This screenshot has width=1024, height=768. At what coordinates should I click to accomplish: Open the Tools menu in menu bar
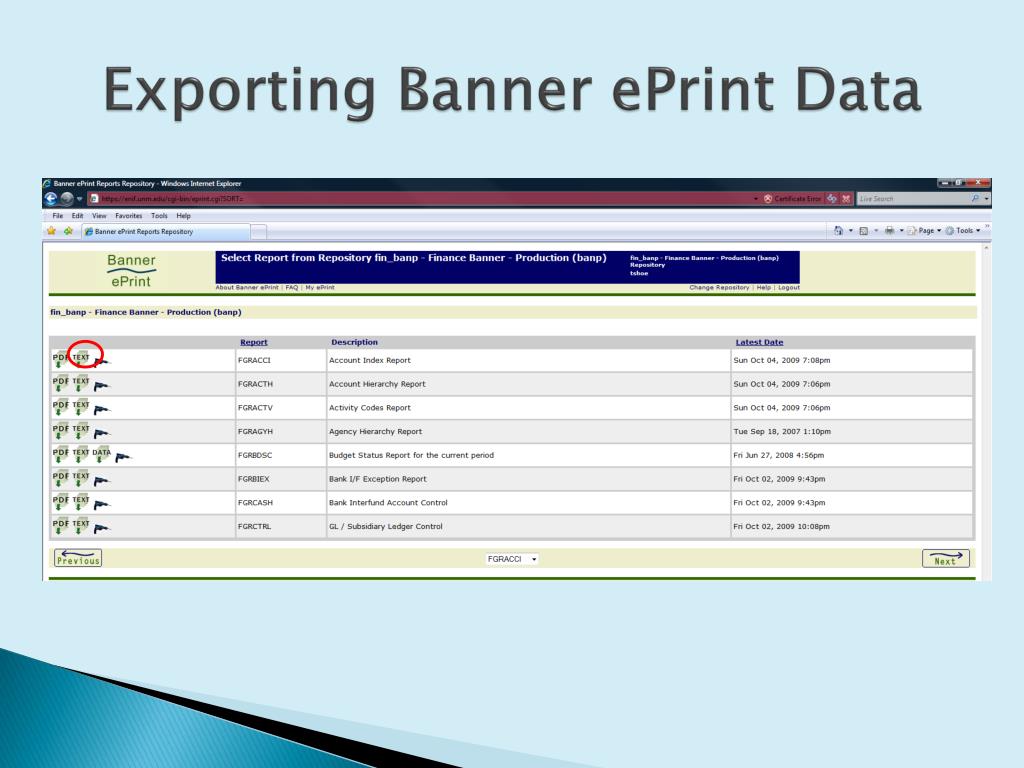(159, 216)
